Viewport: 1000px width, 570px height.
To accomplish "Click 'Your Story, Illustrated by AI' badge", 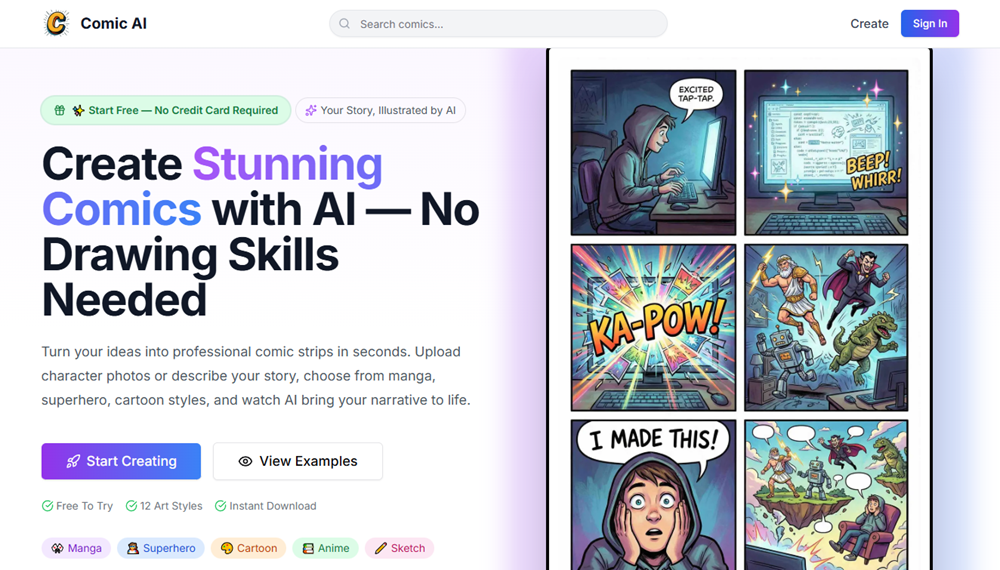I will (x=381, y=110).
